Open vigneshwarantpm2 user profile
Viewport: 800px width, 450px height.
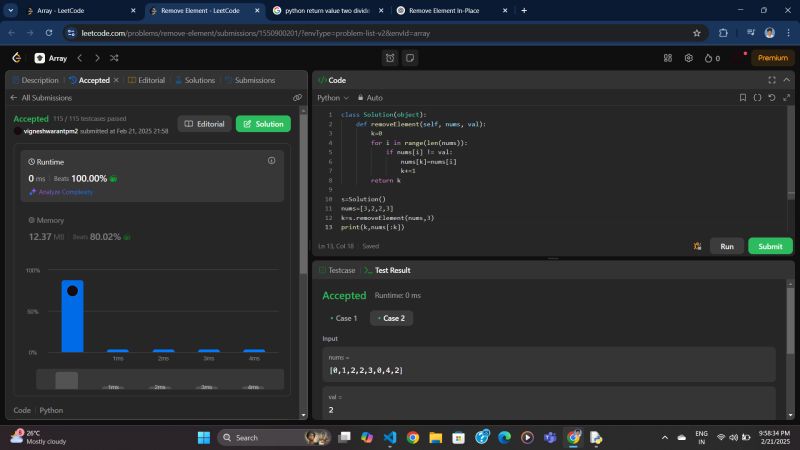point(51,131)
